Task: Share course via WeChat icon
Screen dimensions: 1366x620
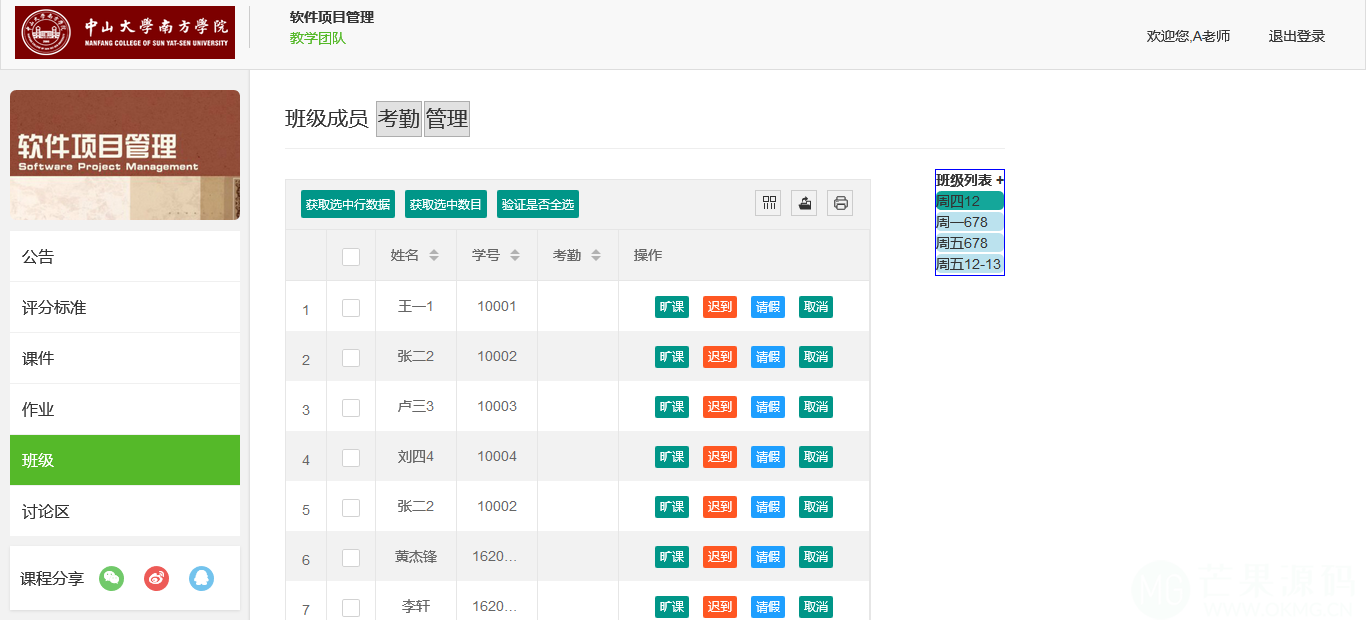Action: pyautogui.click(x=111, y=578)
